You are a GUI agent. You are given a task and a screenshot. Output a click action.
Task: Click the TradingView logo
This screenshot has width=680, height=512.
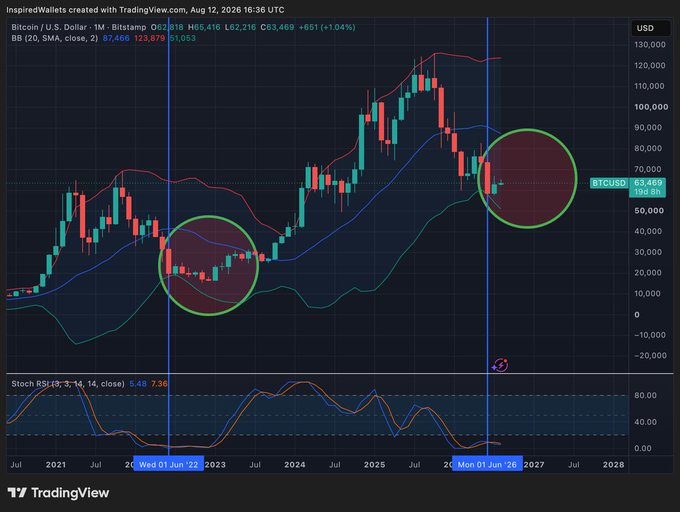(x=58, y=492)
